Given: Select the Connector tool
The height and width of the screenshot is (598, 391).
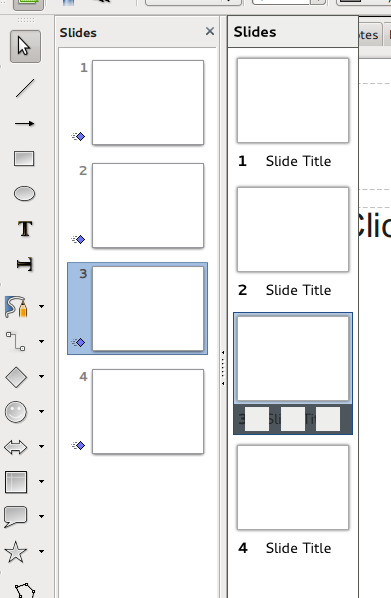Looking at the screenshot, I should click(16, 341).
